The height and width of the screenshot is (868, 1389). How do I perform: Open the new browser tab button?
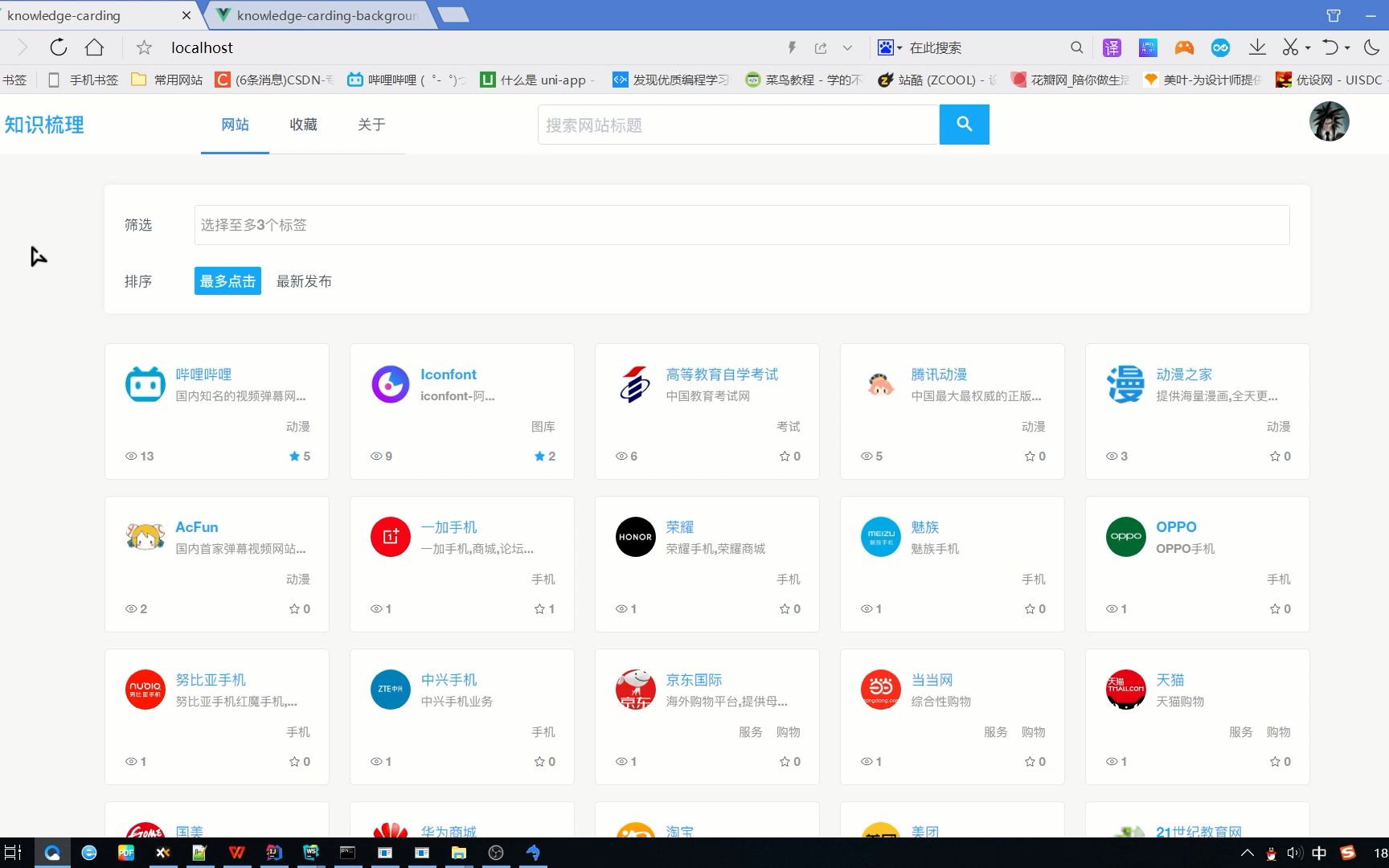[x=454, y=14]
